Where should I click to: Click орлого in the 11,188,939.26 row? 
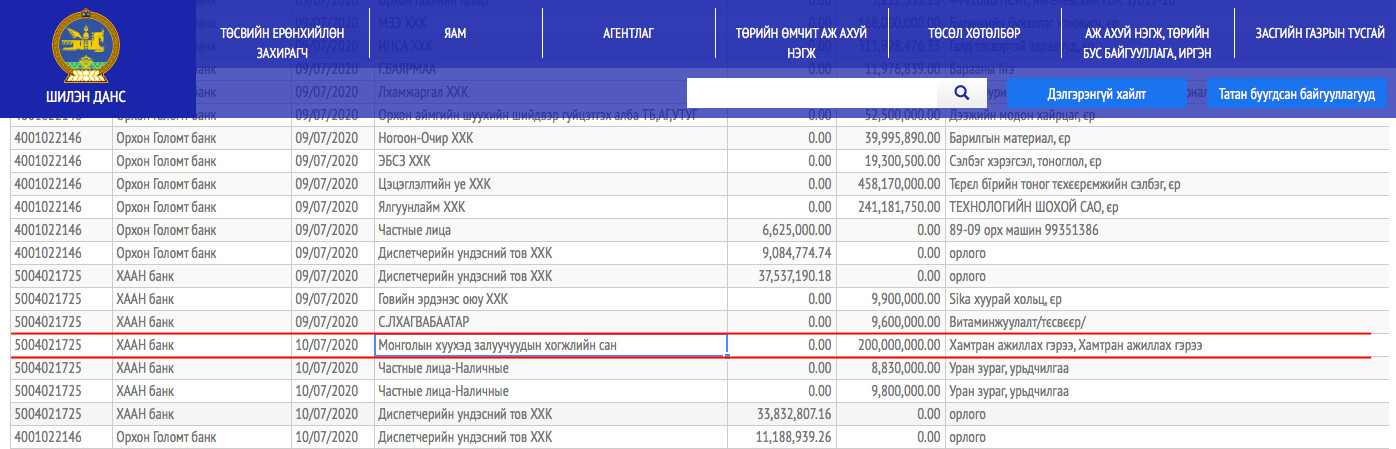point(966,437)
